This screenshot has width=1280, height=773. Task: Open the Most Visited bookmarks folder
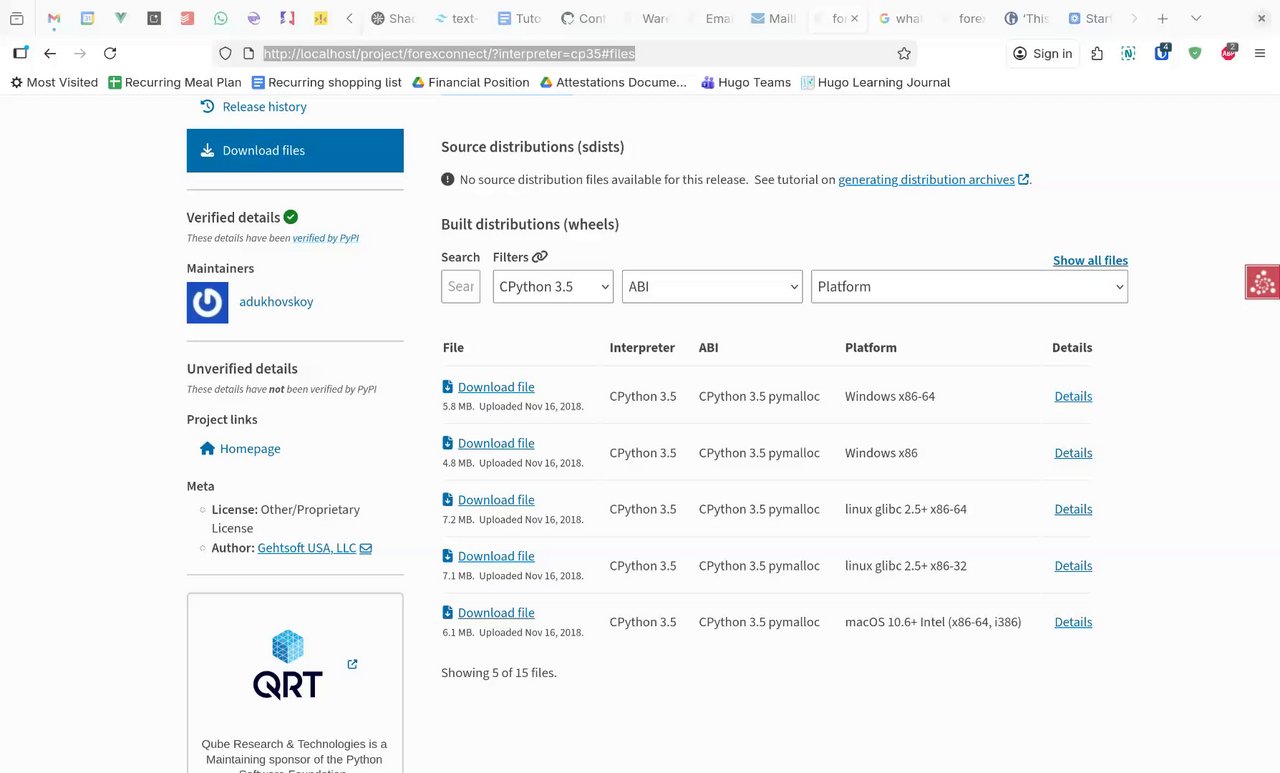[x=54, y=83]
